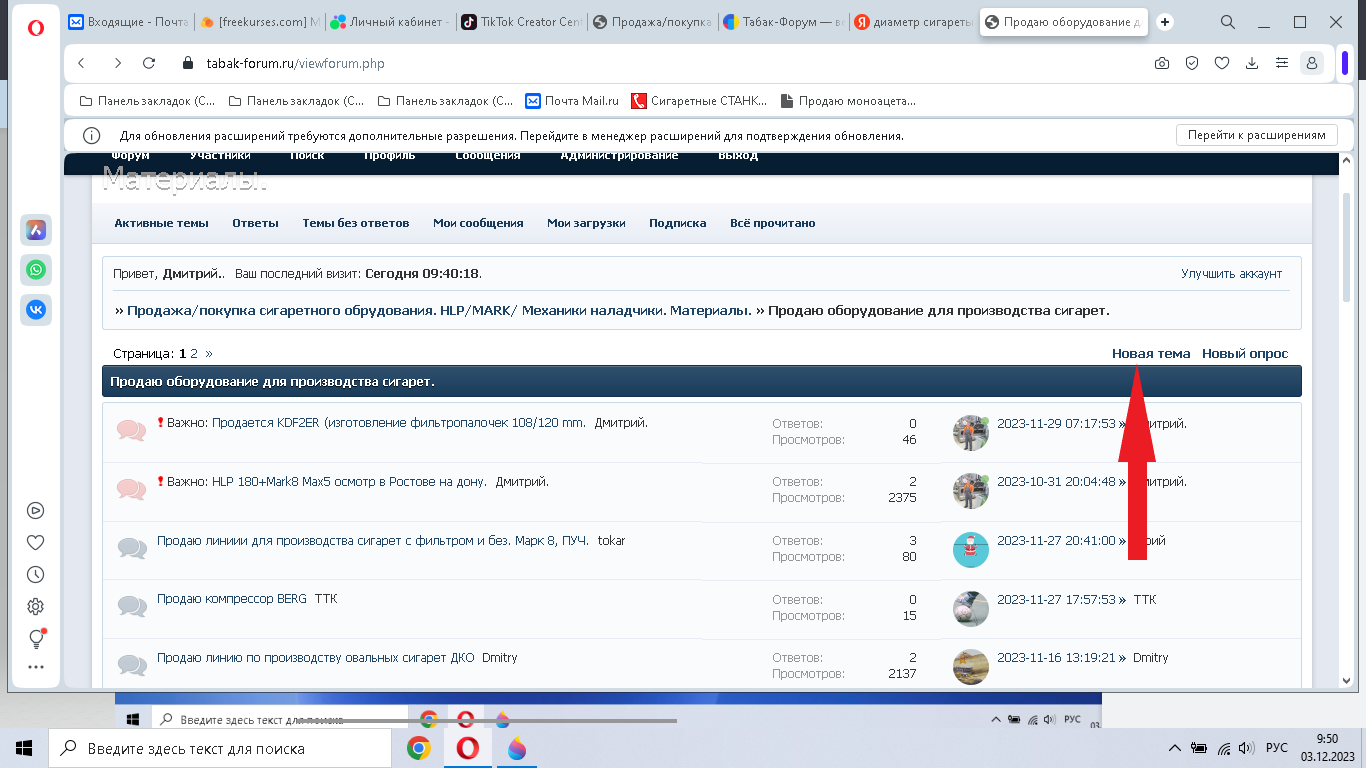
Task: Reload the current page
Action: pos(149,63)
